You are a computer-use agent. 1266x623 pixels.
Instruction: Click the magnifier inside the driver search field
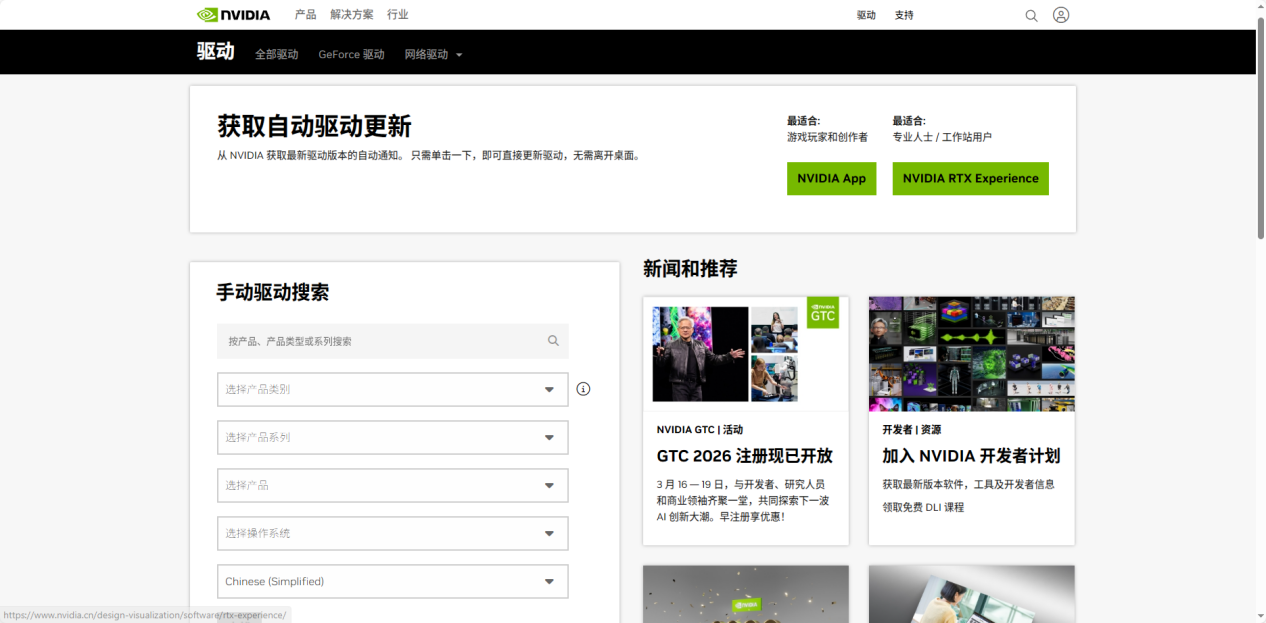tap(553, 340)
